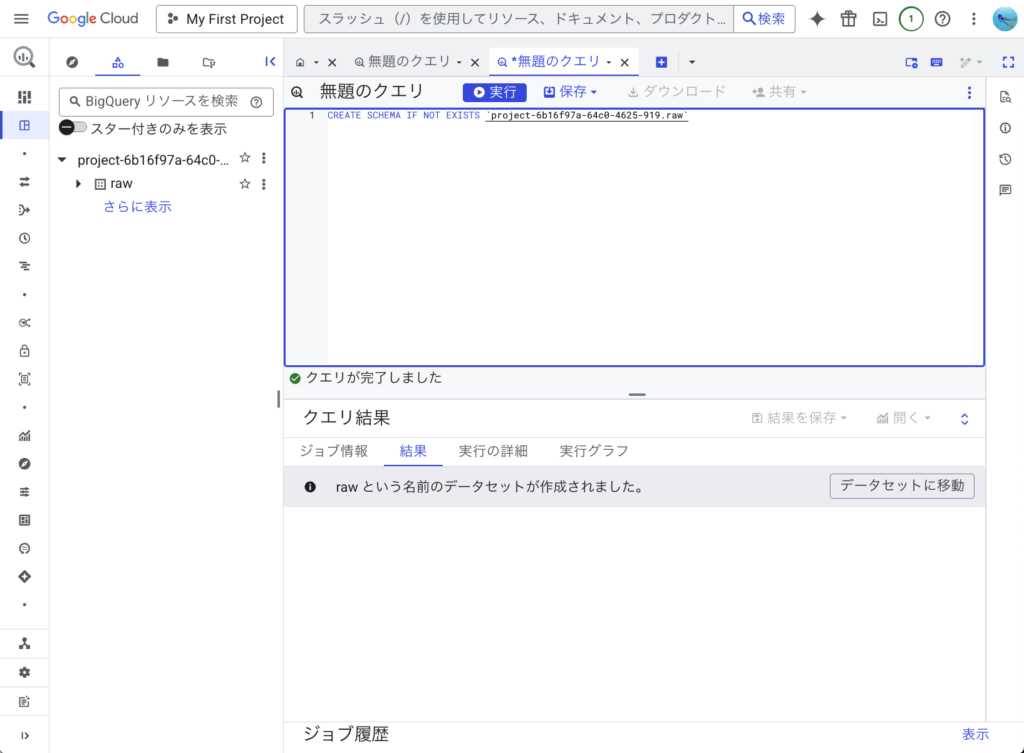Collapse the project-6b16f97a tree node
This screenshot has width=1024, height=753.
(x=62, y=159)
